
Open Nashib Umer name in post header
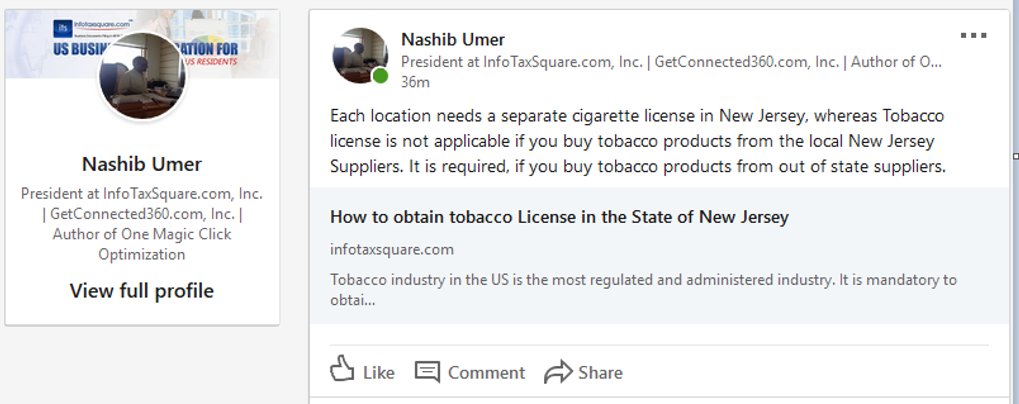tap(453, 40)
